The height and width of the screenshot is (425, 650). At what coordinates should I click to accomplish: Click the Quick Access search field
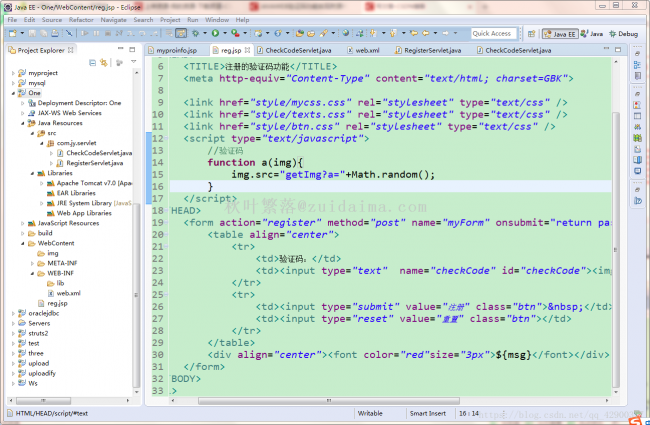[493, 33]
